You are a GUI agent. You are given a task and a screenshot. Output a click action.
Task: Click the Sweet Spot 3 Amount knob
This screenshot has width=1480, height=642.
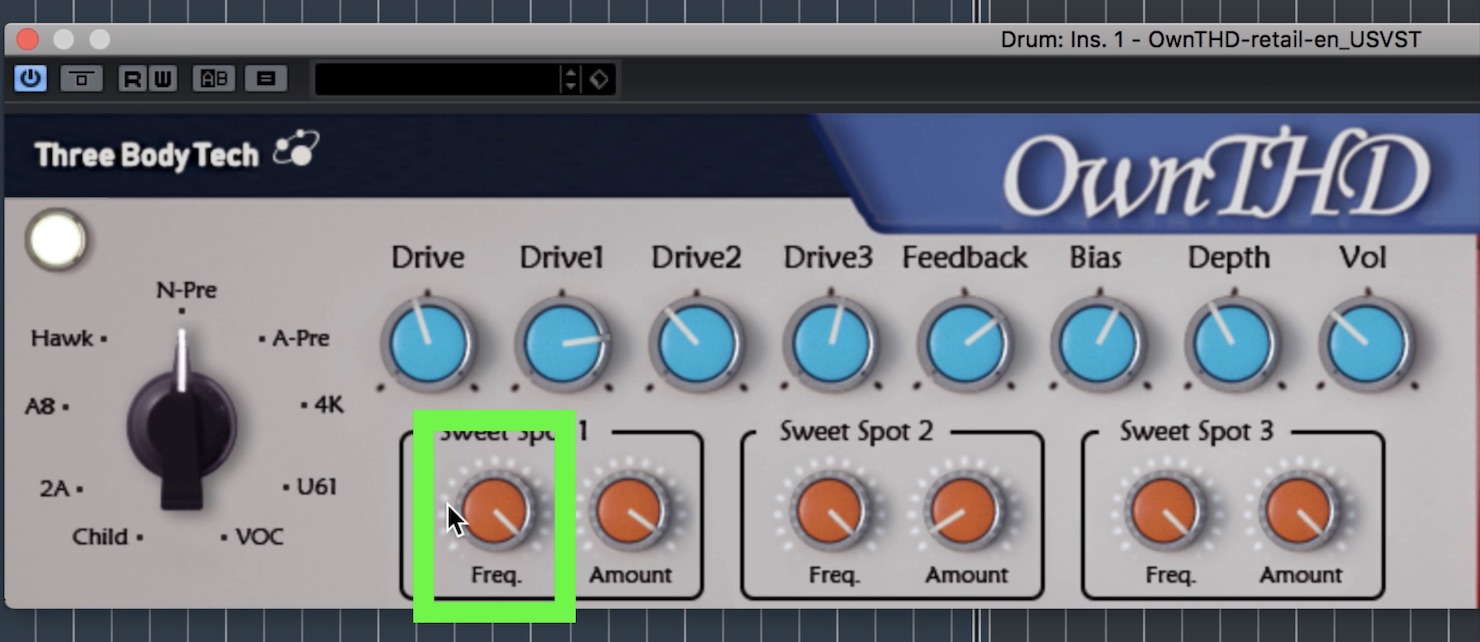(x=1299, y=510)
